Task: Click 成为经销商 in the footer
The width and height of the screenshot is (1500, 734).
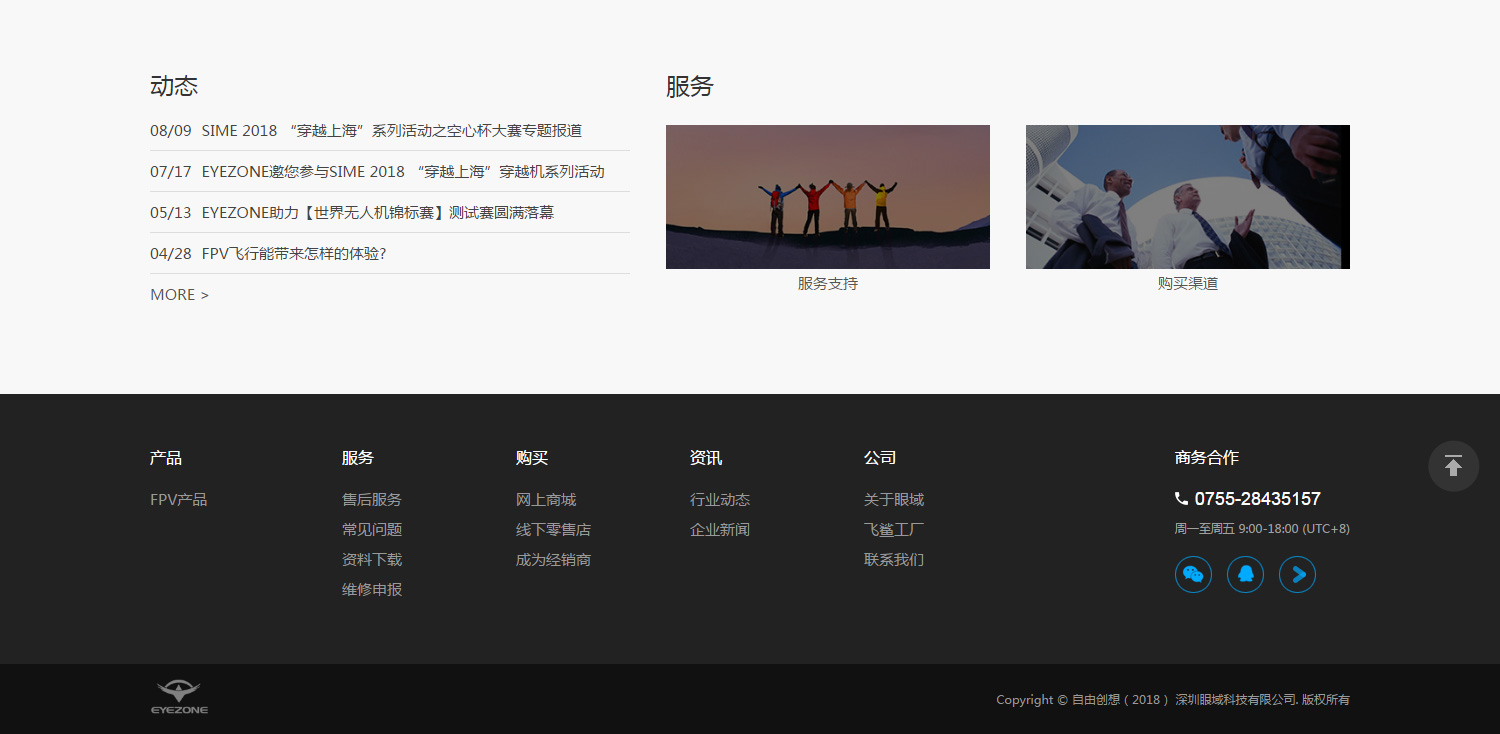Action: [553, 559]
